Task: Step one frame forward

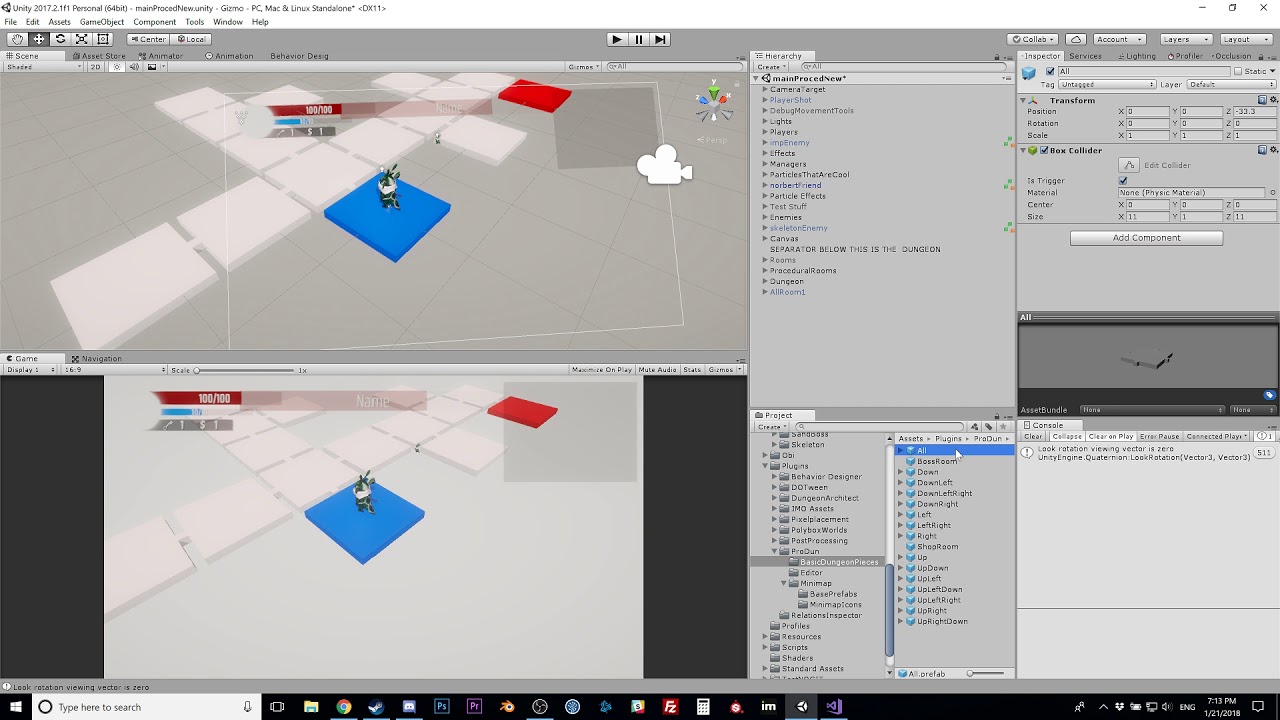Action: click(x=660, y=39)
